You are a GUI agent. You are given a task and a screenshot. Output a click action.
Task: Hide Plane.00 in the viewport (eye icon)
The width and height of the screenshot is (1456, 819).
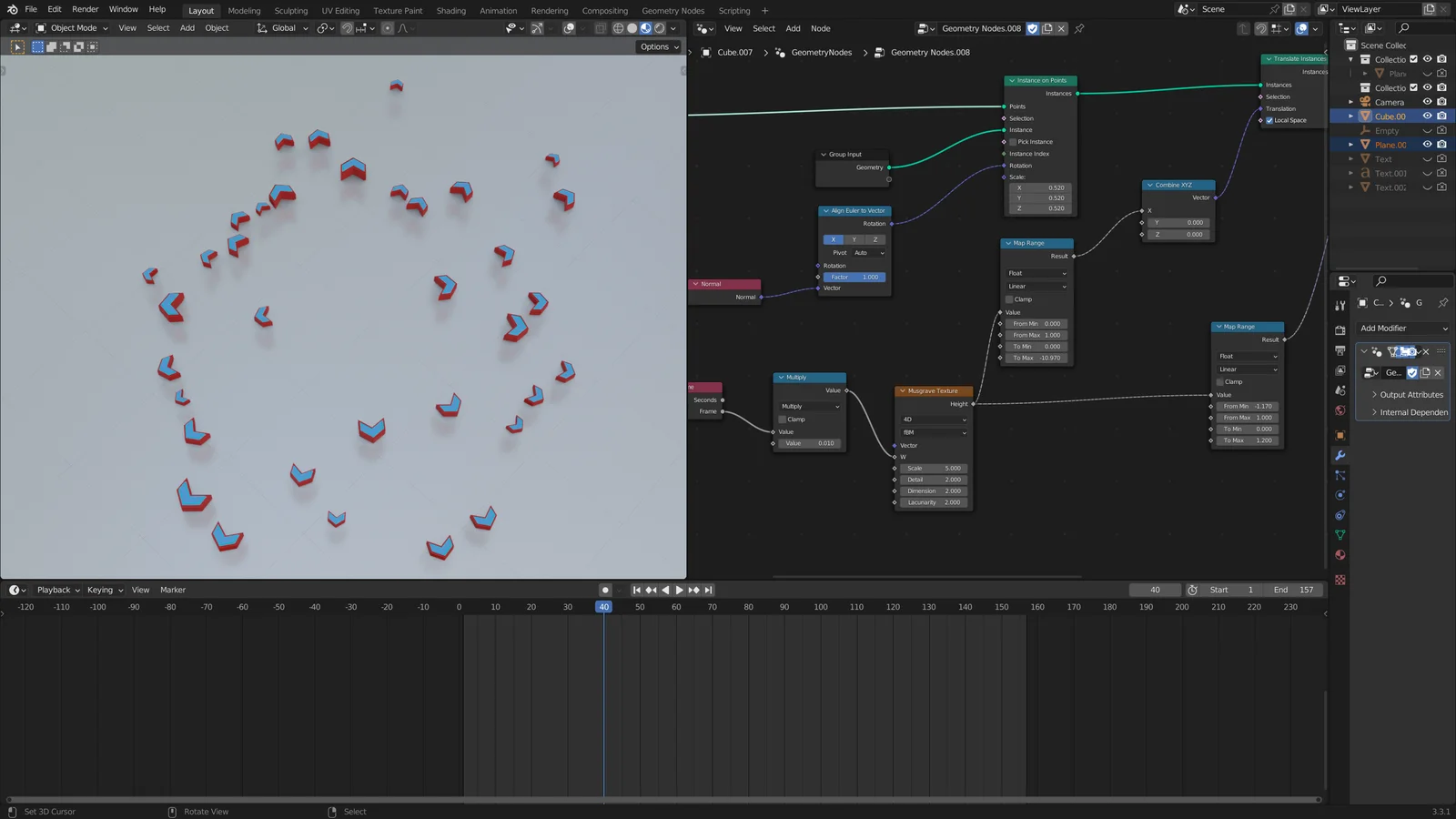[1427, 145]
